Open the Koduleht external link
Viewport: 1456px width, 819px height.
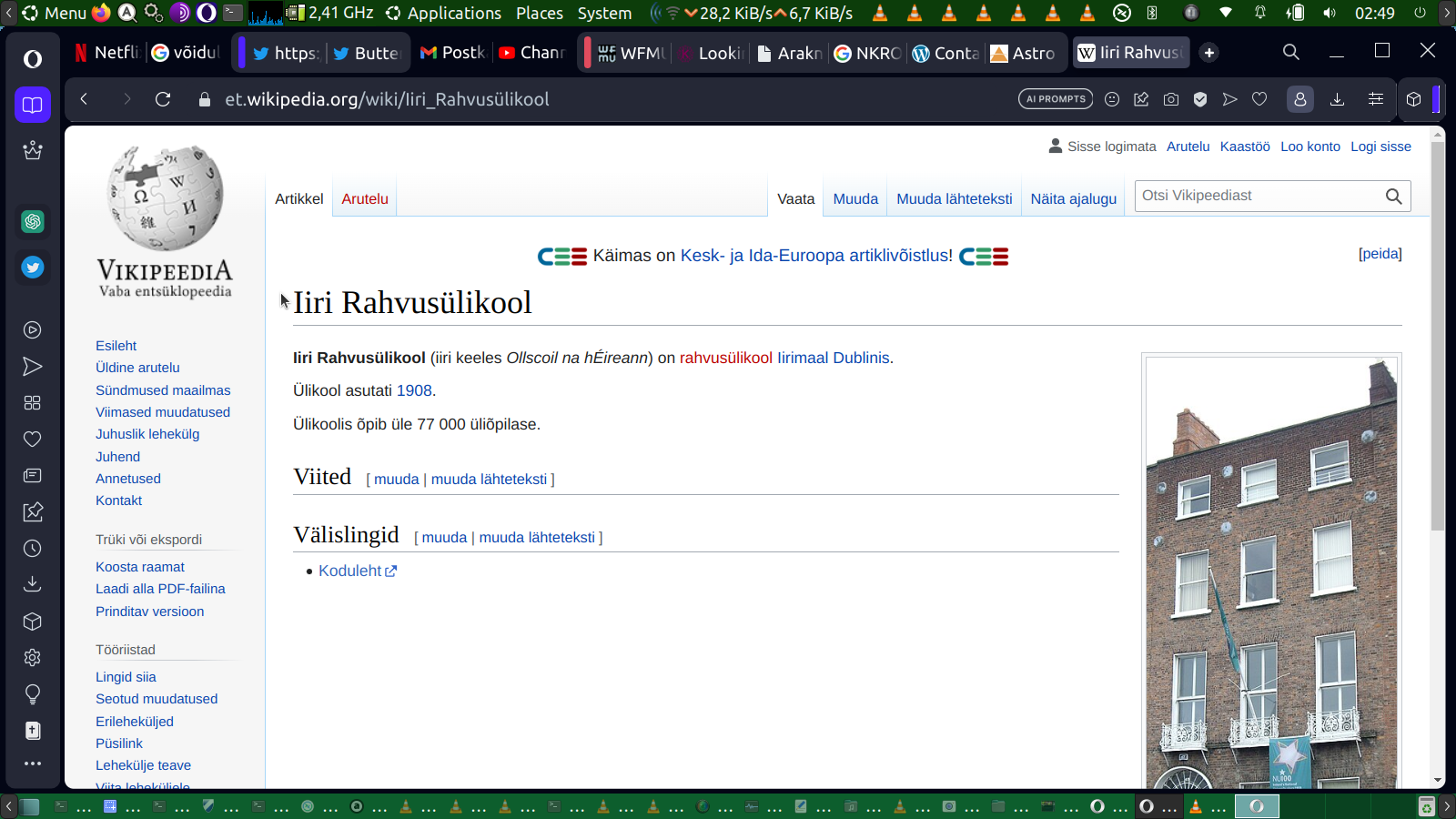click(x=358, y=571)
